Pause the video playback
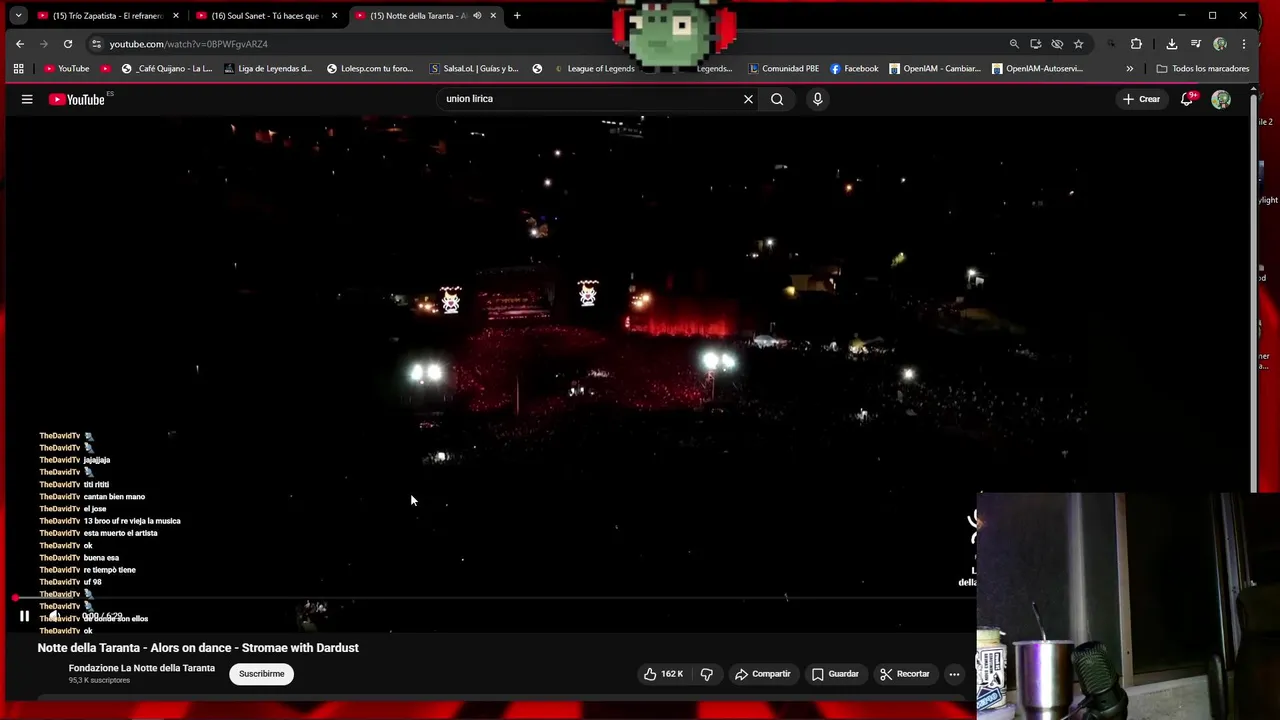 tap(24, 616)
